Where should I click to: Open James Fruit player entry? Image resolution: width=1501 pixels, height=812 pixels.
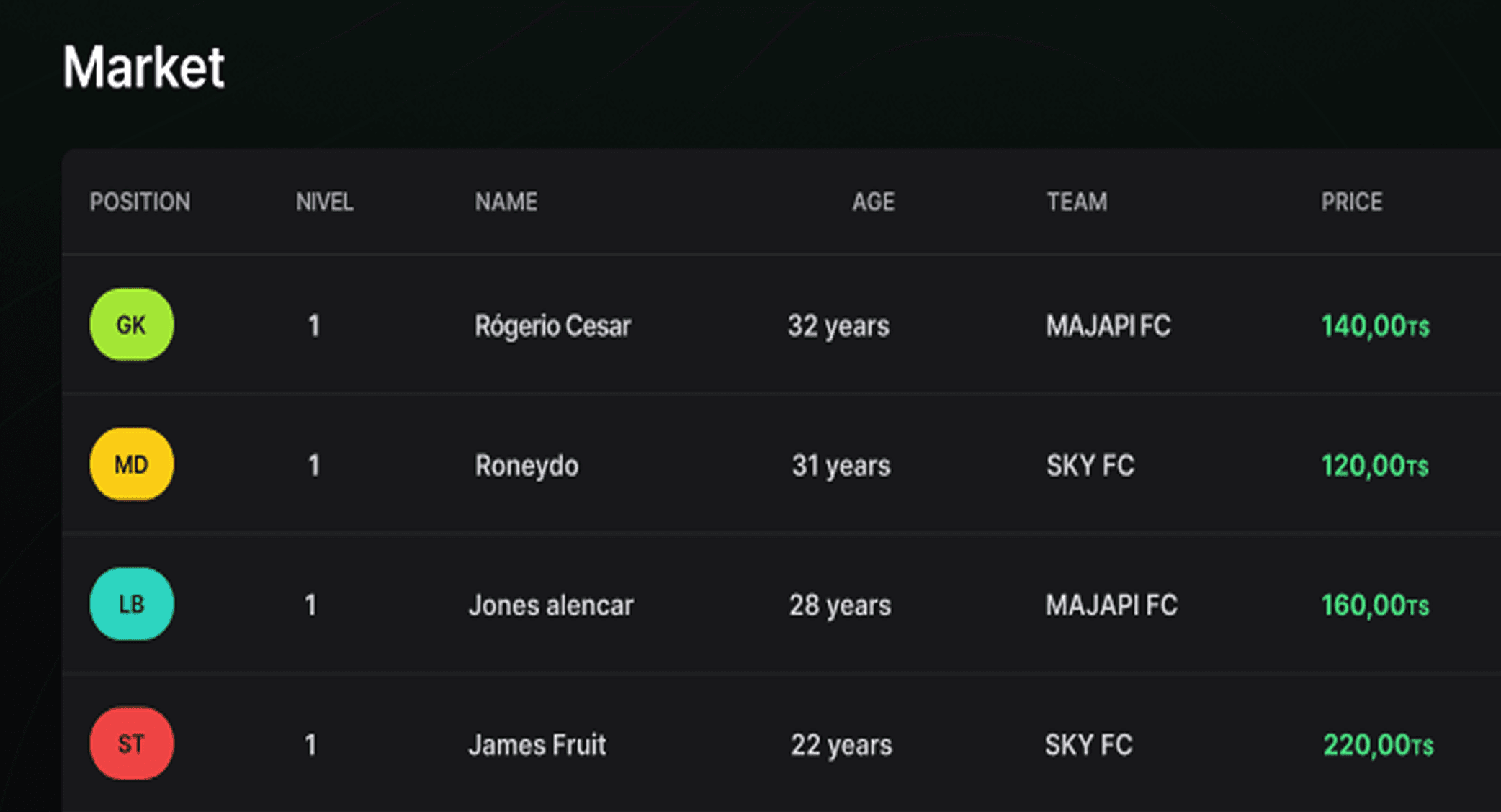[537, 745]
